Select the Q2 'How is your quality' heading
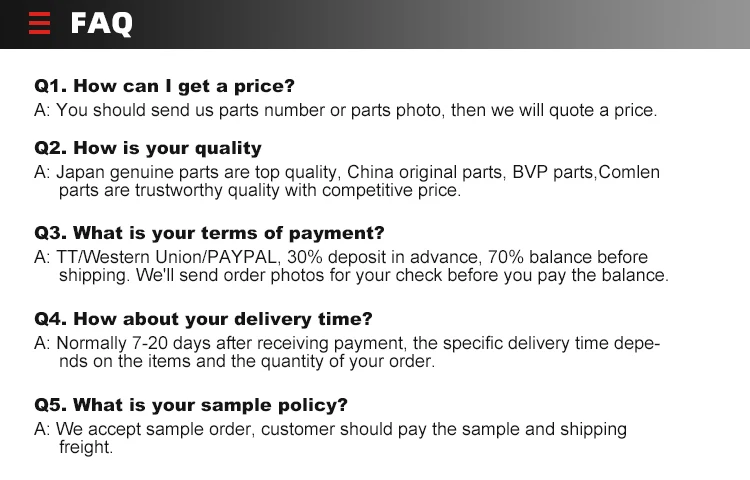The height and width of the screenshot is (480, 750). [x=148, y=148]
